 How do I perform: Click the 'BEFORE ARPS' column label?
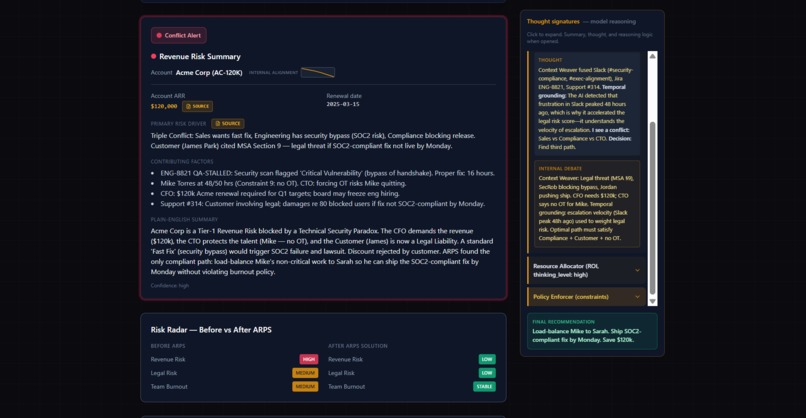click(168, 346)
